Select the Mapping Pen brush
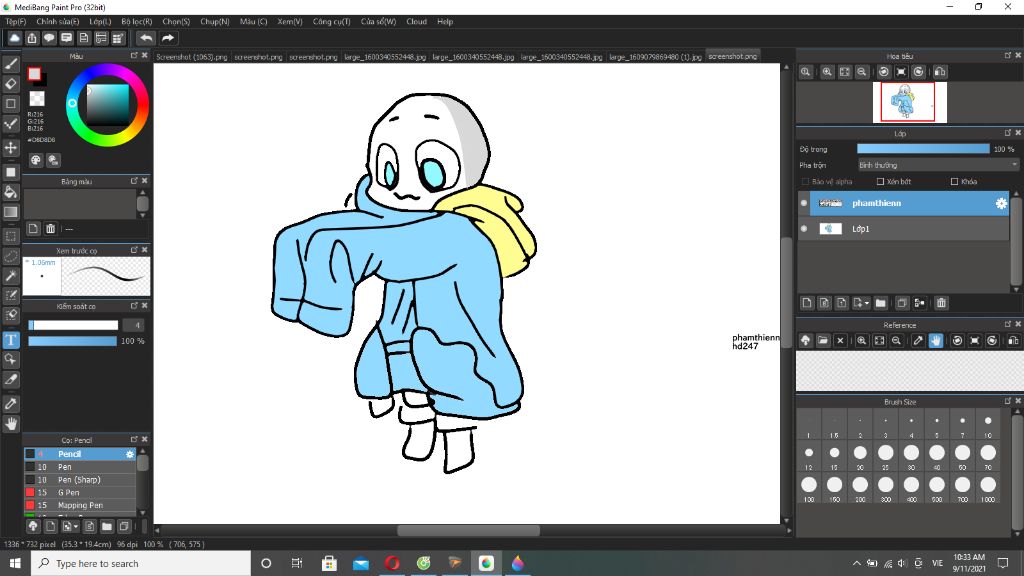This screenshot has width=1024, height=576. [80, 505]
